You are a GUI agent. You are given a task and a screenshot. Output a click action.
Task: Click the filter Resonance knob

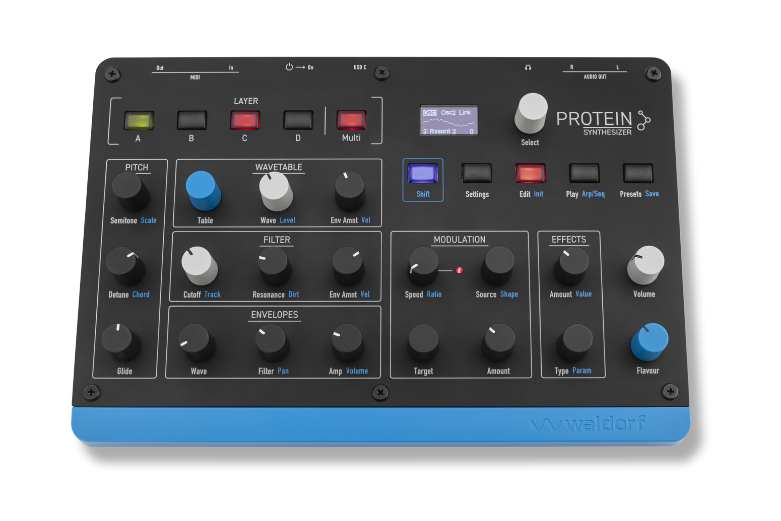[x=273, y=265]
